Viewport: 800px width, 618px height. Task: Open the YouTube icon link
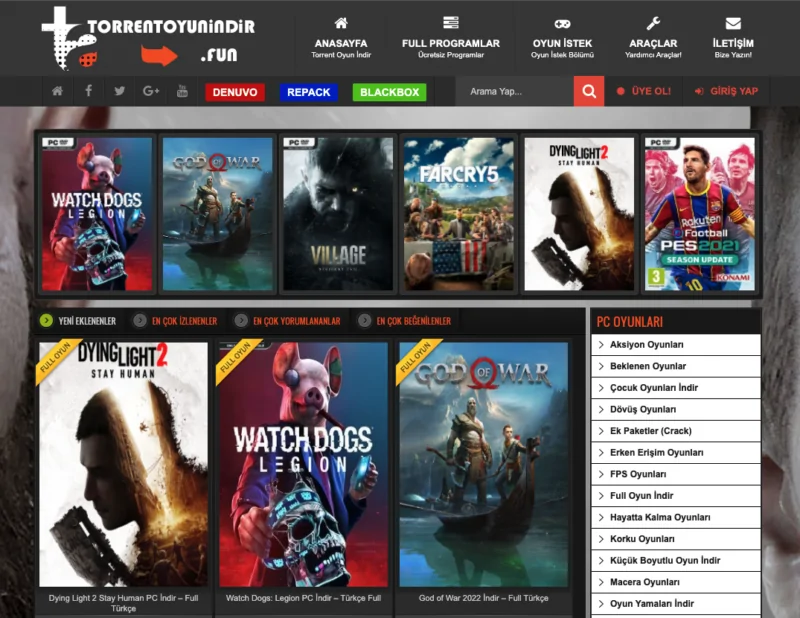[x=182, y=91]
